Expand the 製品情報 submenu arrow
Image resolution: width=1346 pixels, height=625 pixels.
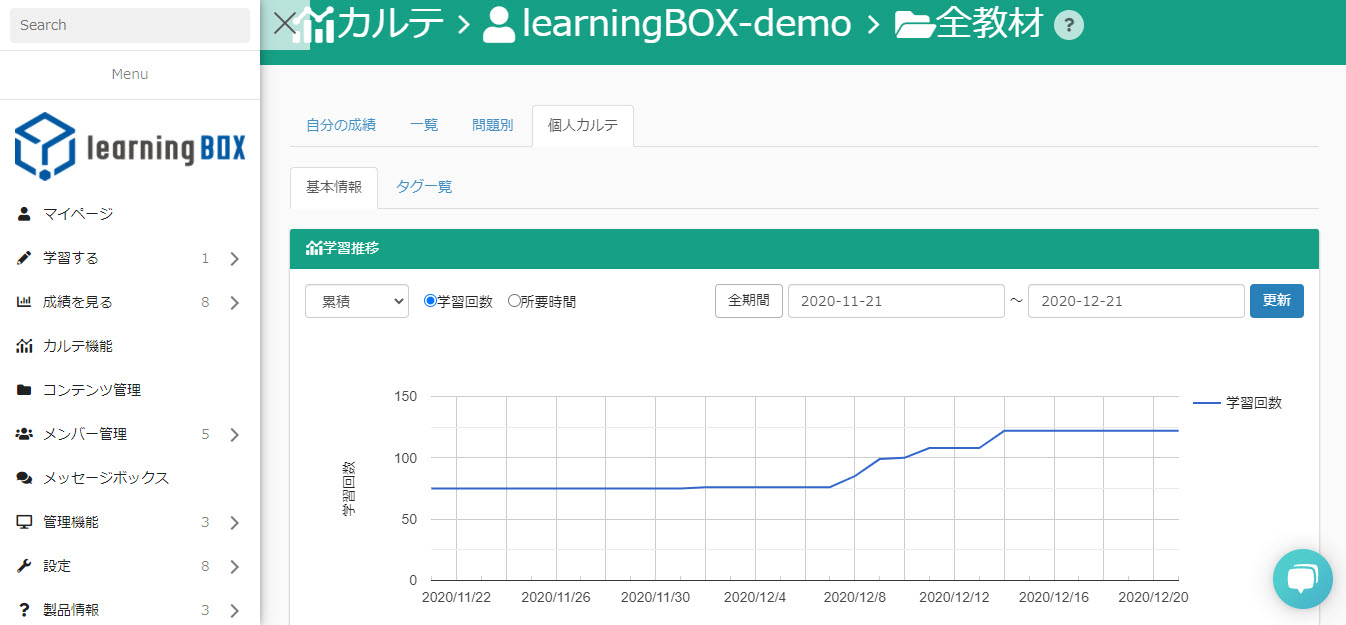coord(234,611)
